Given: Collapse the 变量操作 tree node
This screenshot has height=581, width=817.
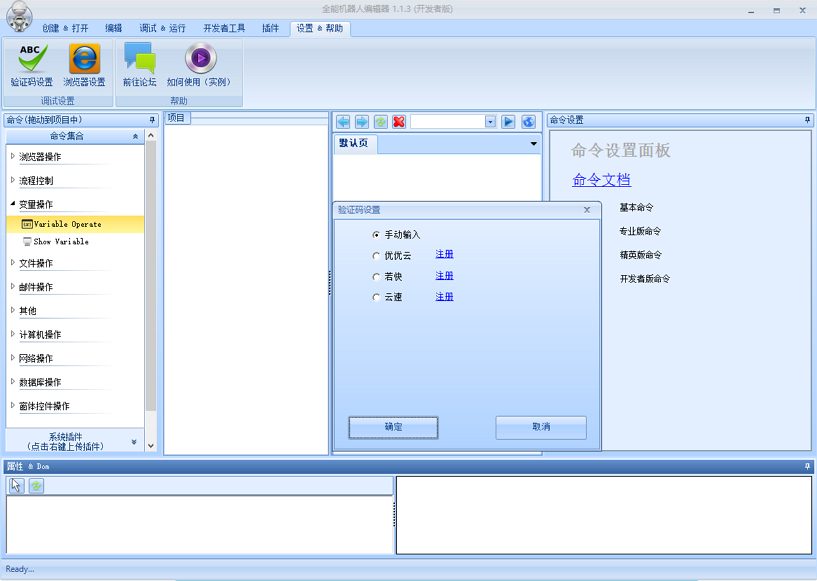Looking at the screenshot, I should pos(13,204).
